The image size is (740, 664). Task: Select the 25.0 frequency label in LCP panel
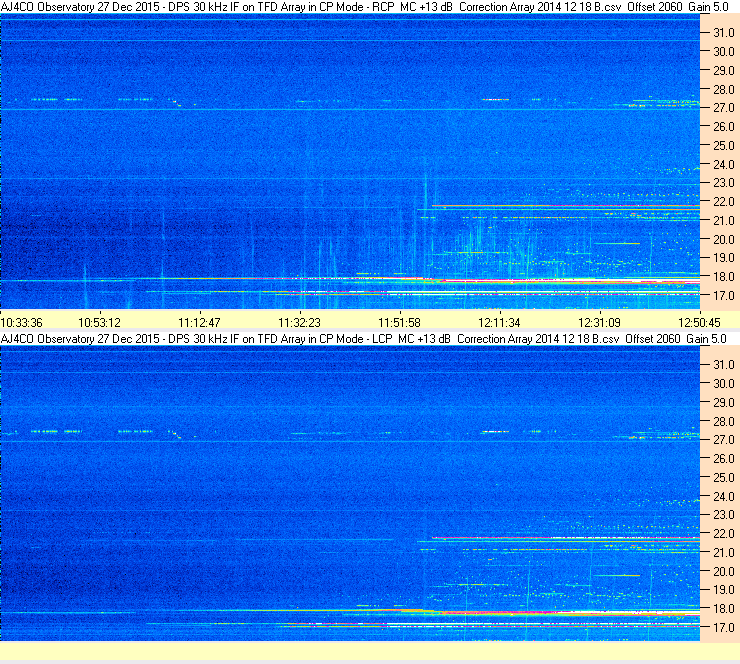tap(724, 478)
